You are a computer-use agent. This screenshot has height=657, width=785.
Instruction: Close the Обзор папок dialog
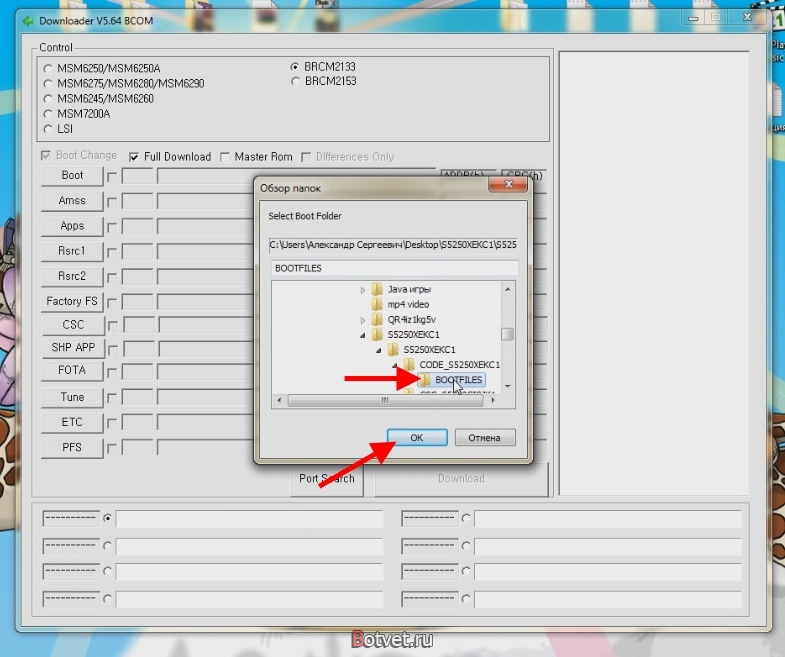pos(508,184)
